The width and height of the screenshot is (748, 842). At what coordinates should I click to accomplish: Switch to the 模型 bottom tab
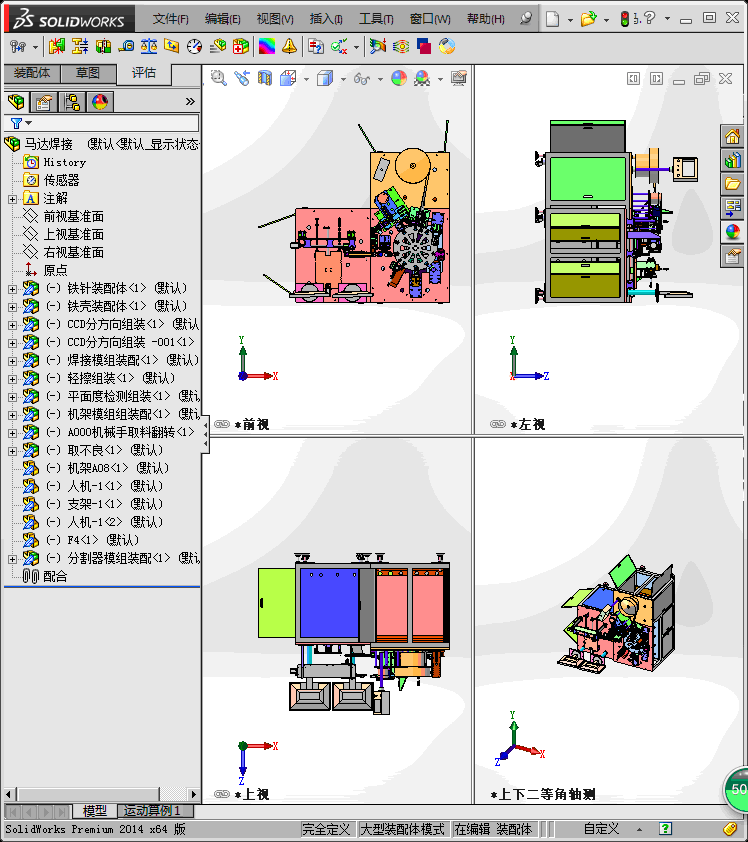[95, 810]
